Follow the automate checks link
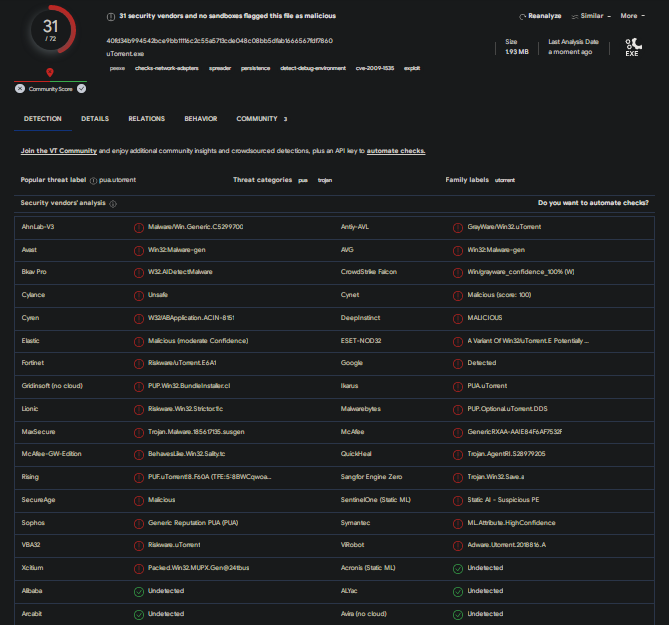This screenshot has height=625, width=669. coord(396,151)
